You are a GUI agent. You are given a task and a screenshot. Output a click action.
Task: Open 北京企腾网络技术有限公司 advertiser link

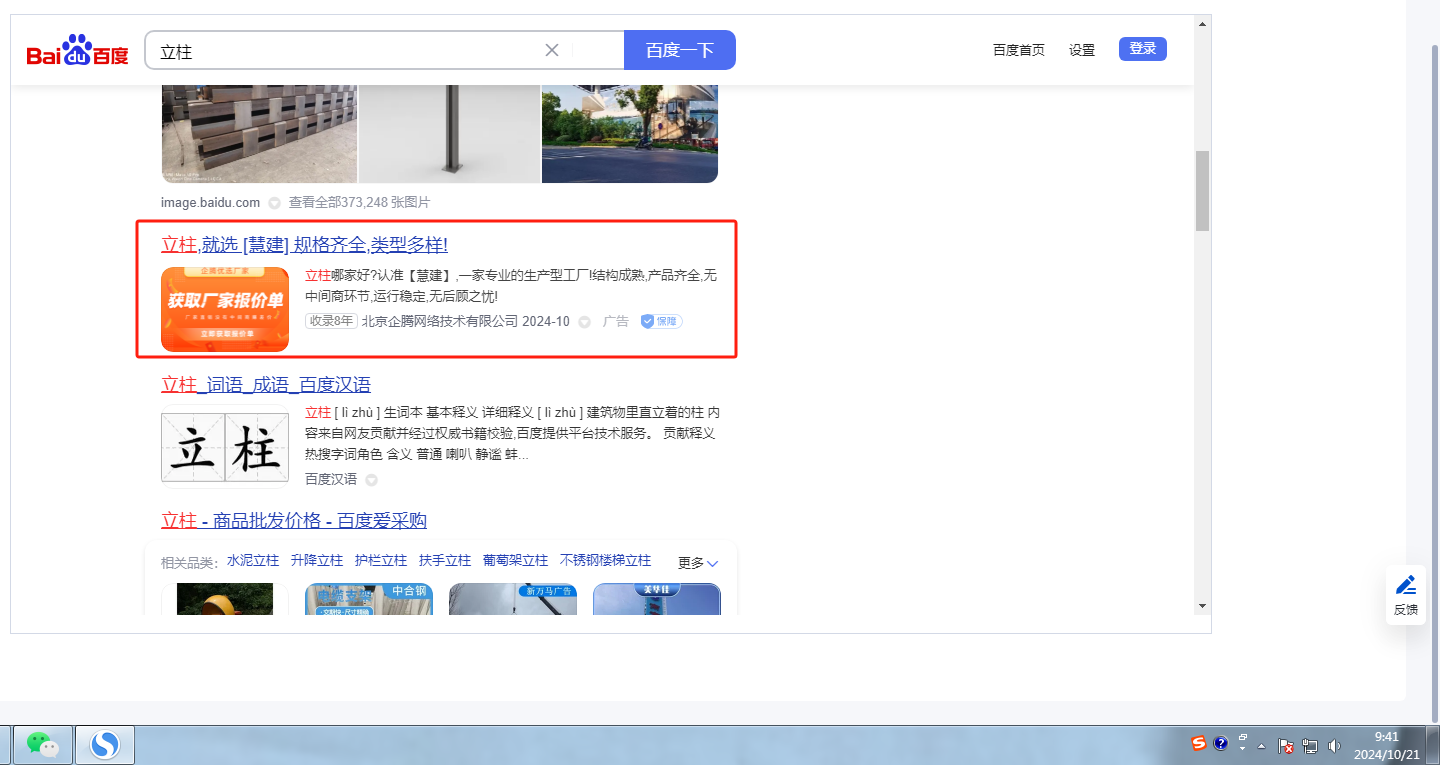[440, 321]
